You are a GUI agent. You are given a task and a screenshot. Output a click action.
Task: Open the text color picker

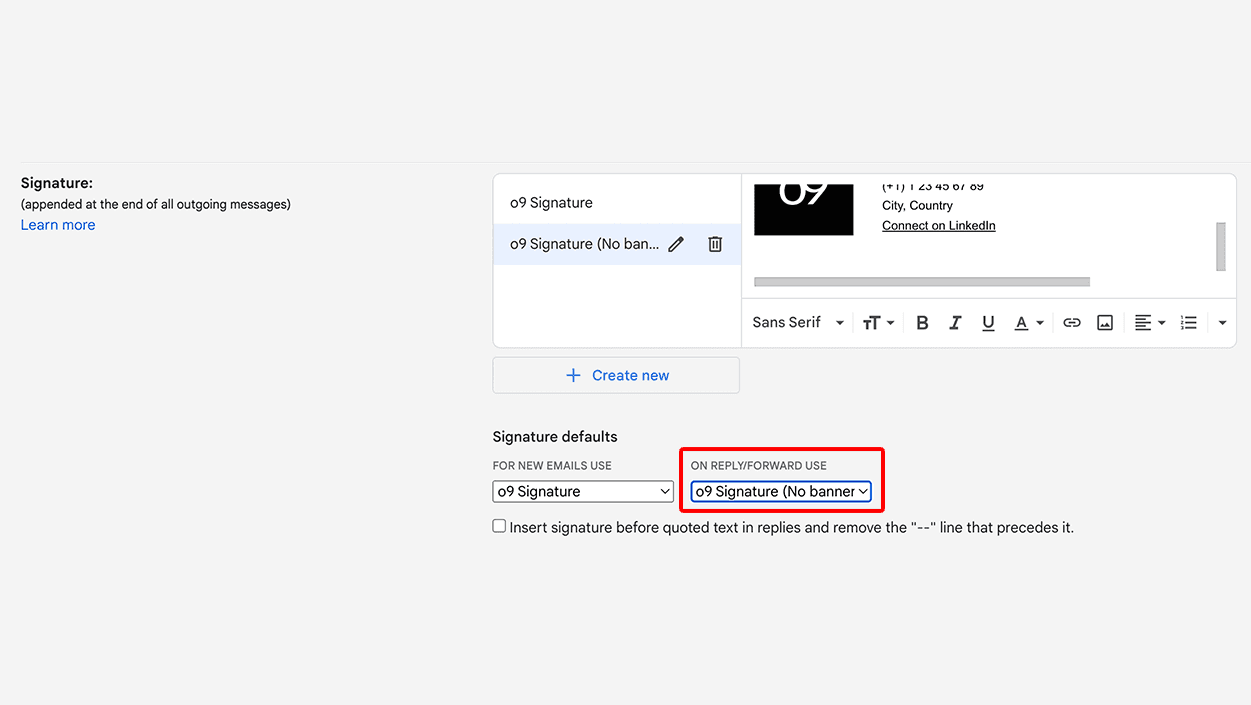pyautogui.click(x=1029, y=322)
